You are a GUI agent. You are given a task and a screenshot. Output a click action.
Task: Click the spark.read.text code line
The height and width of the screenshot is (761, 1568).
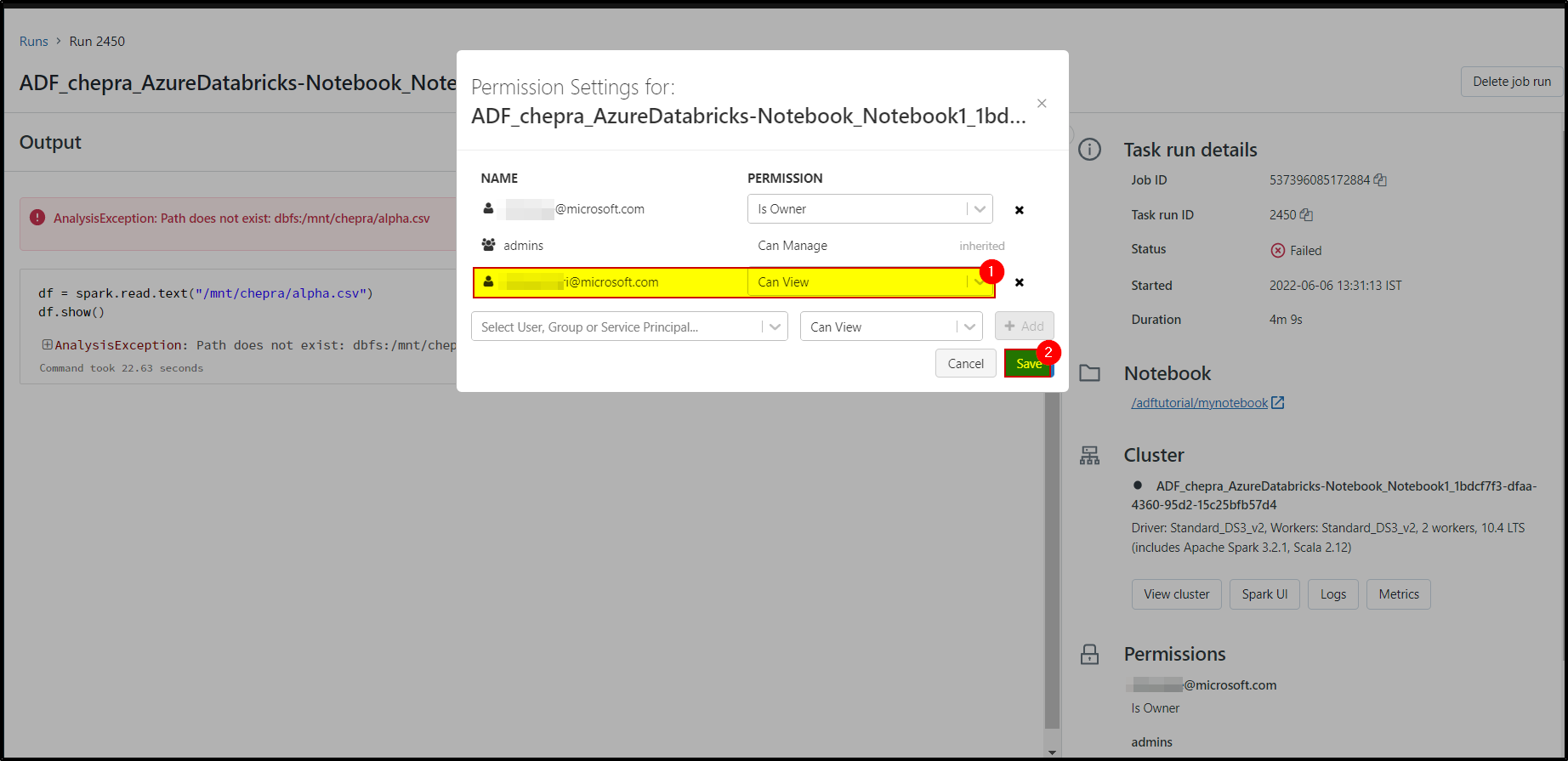click(206, 293)
